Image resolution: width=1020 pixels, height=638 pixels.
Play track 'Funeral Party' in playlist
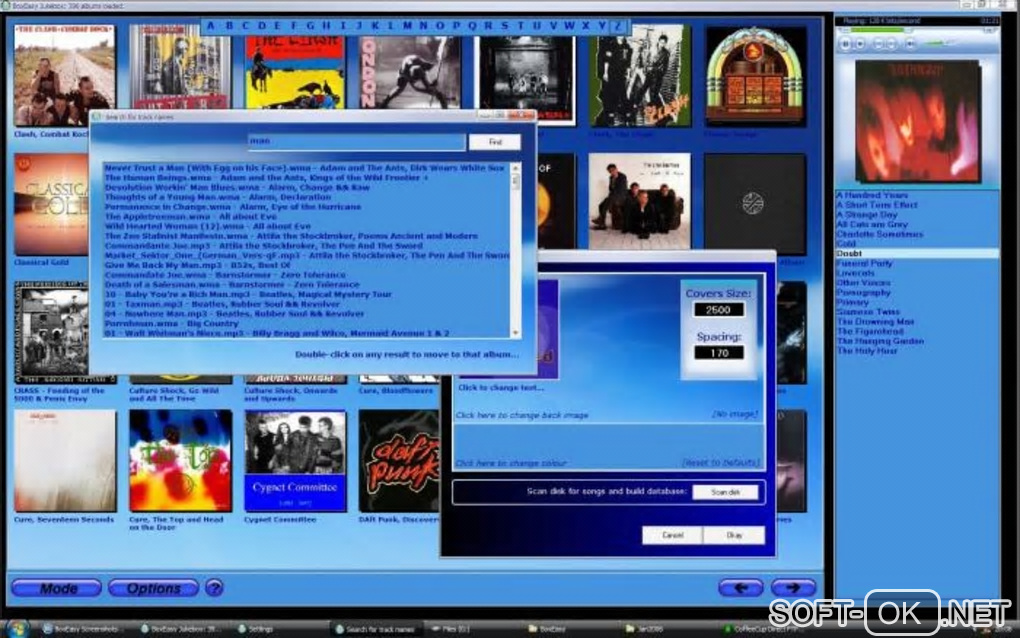pyautogui.click(x=865, y=263)
